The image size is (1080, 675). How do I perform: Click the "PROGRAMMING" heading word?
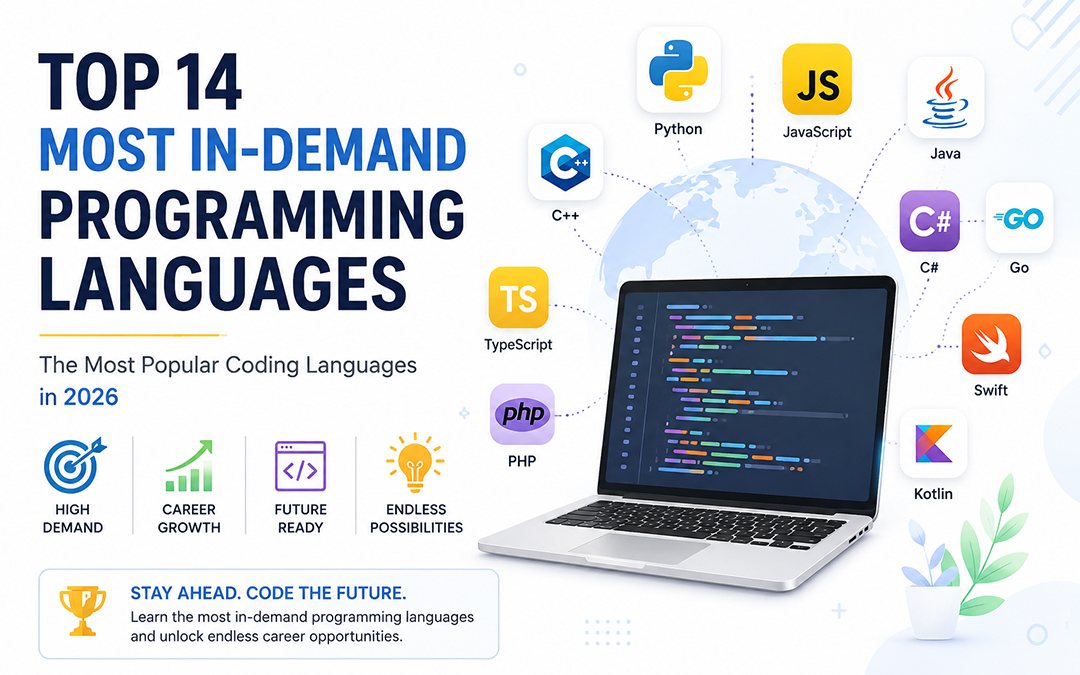click(251, 214)
